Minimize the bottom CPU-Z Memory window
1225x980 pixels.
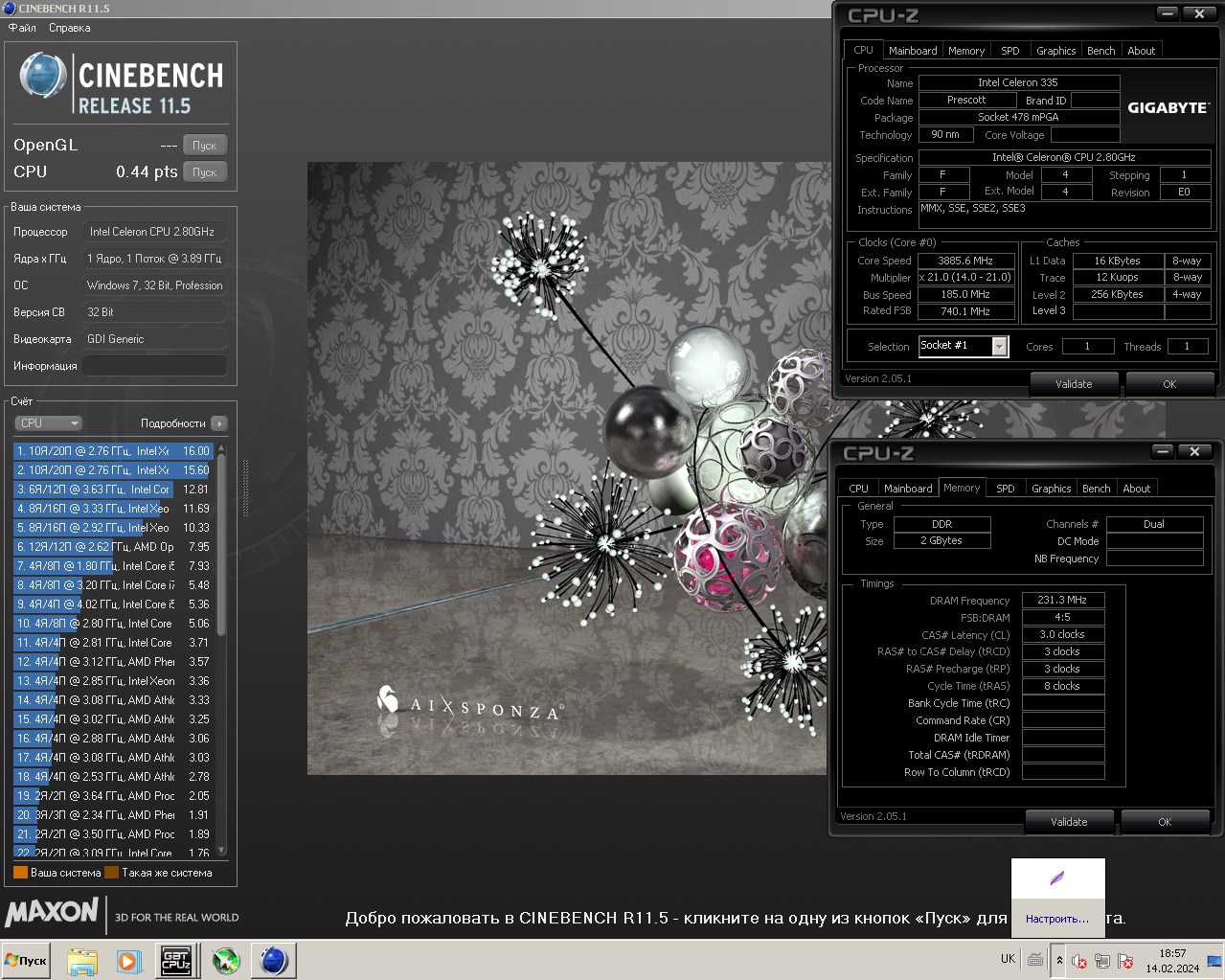click(x=1163, y=451)
